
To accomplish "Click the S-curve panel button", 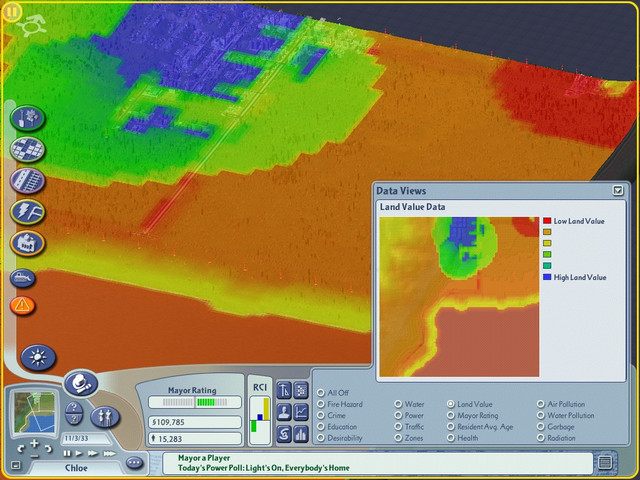I will (x=284, y=434).
